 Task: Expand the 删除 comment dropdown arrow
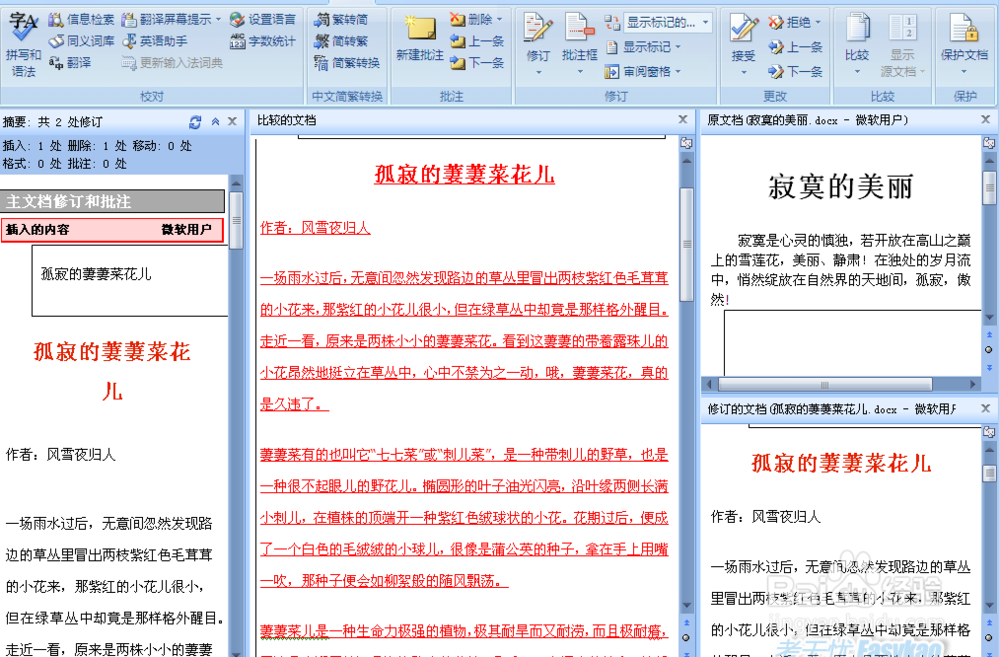[499, 20]
